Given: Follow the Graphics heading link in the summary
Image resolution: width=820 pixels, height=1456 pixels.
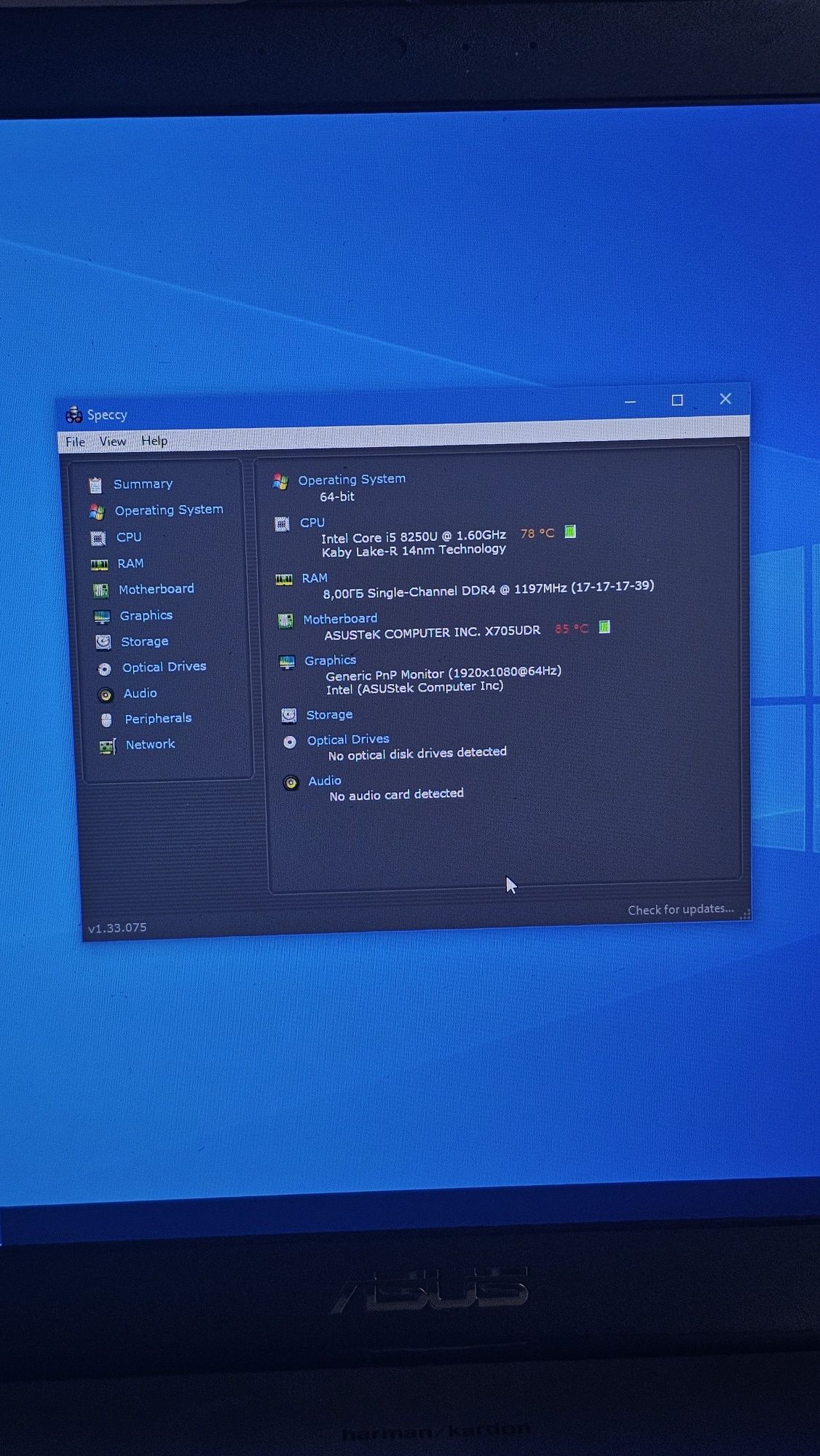Looking at the screenshot, I should coord(331,660).
